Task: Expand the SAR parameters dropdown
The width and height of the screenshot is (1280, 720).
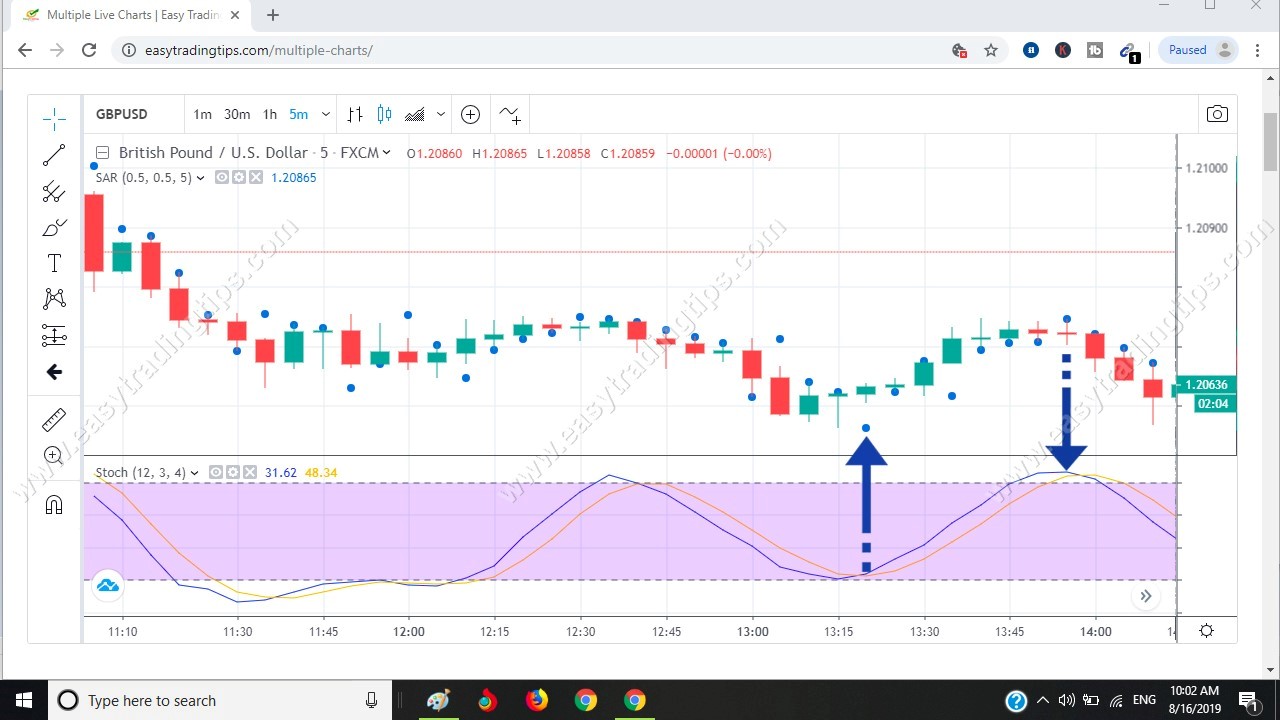Action: pyautogui.click(x=202, y=177)
